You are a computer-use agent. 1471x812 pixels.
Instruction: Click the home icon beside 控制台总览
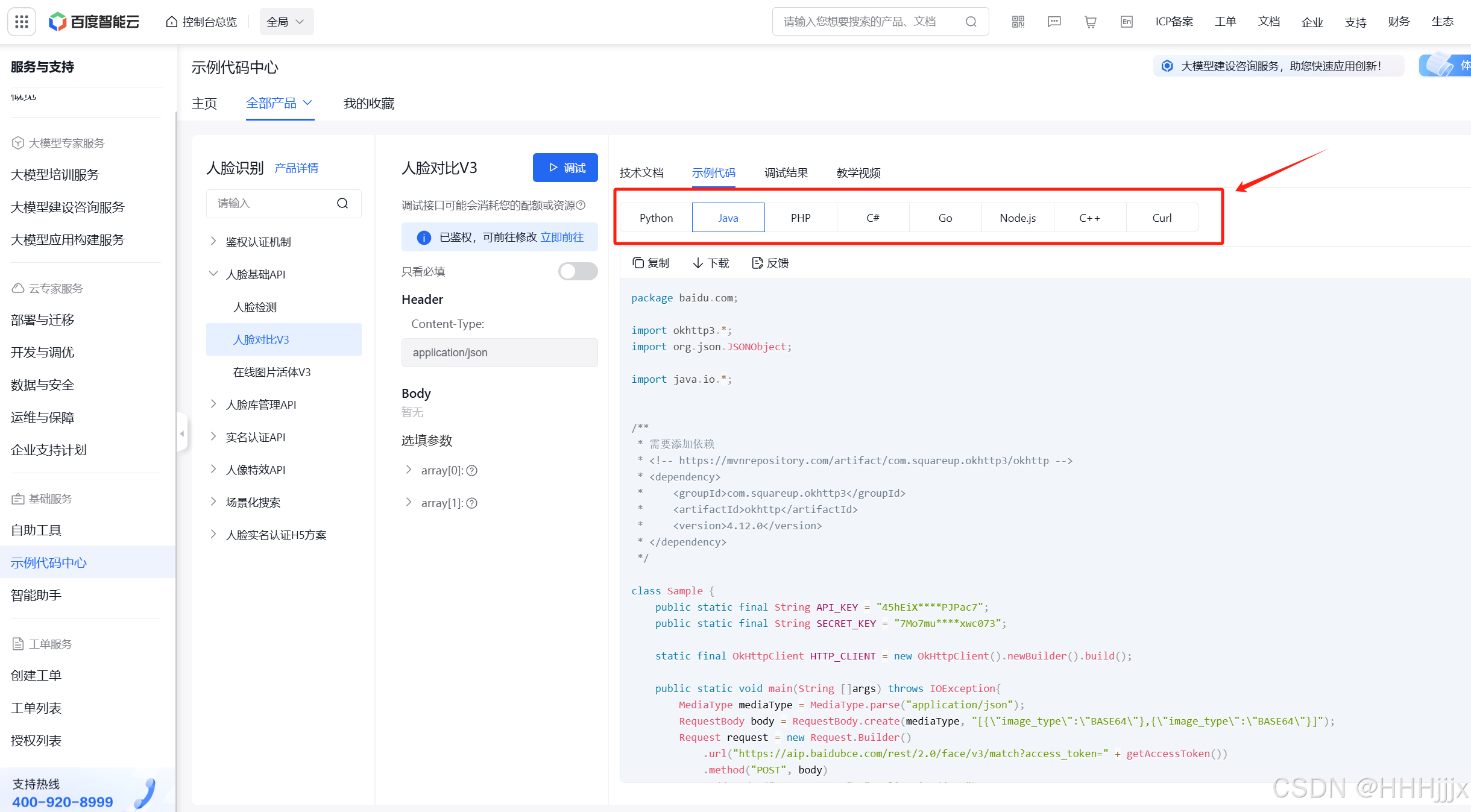point(172,22)
